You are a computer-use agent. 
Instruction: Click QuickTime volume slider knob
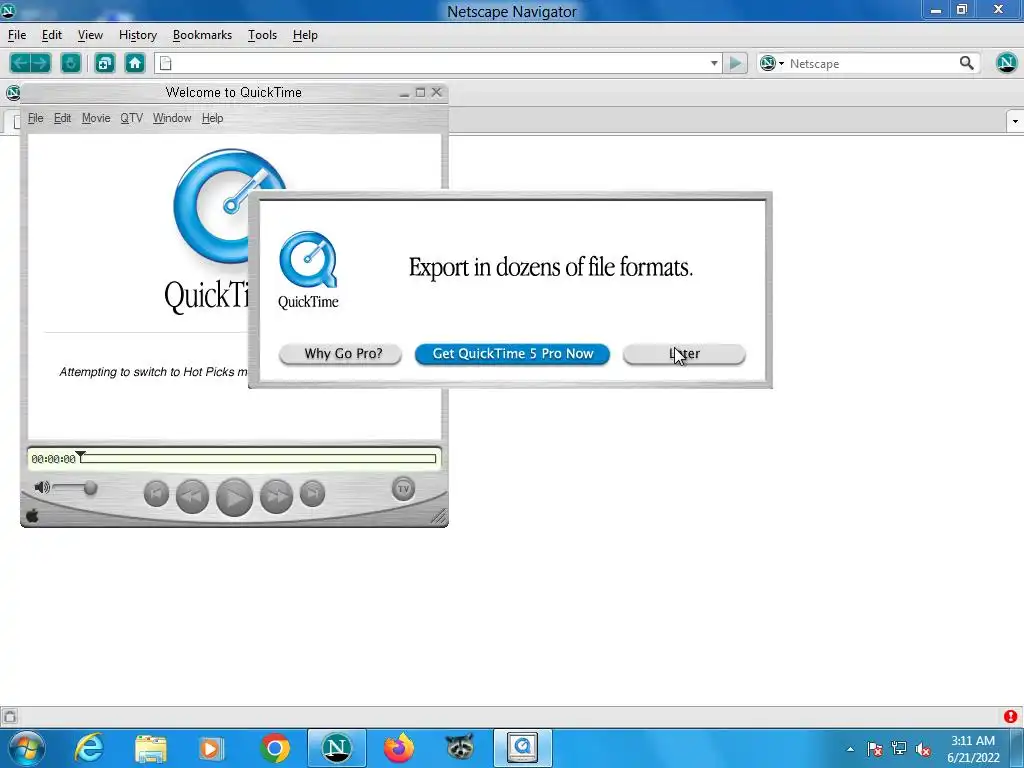90,487
